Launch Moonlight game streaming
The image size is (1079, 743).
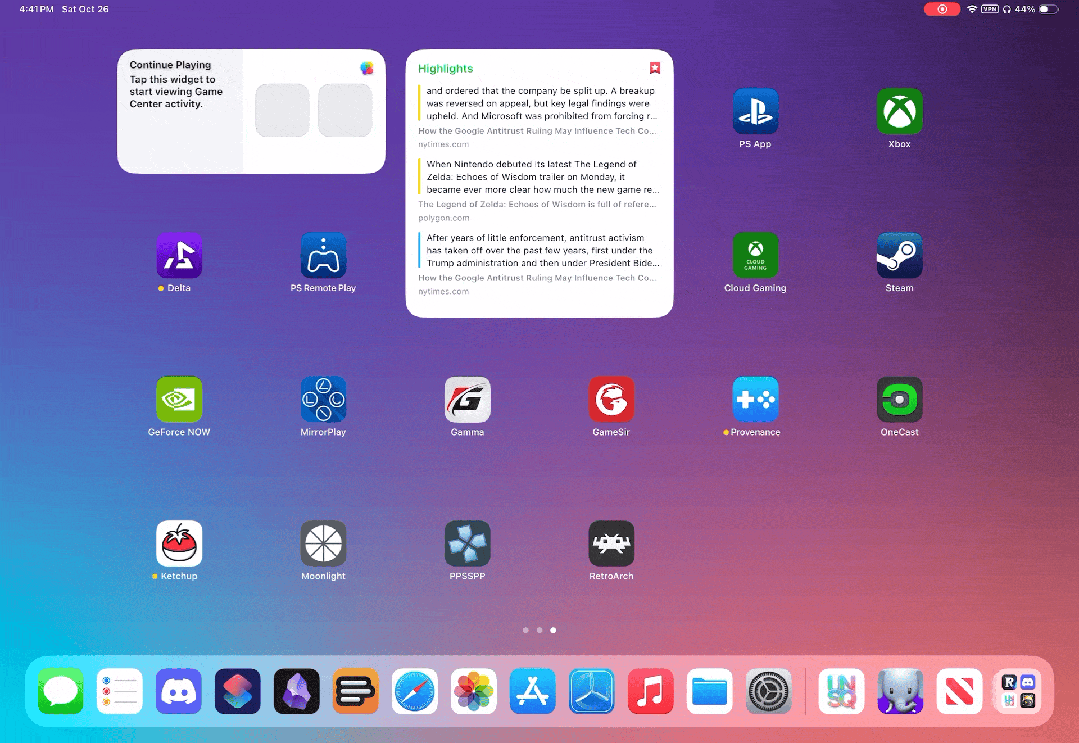click(x=323, y=543)
